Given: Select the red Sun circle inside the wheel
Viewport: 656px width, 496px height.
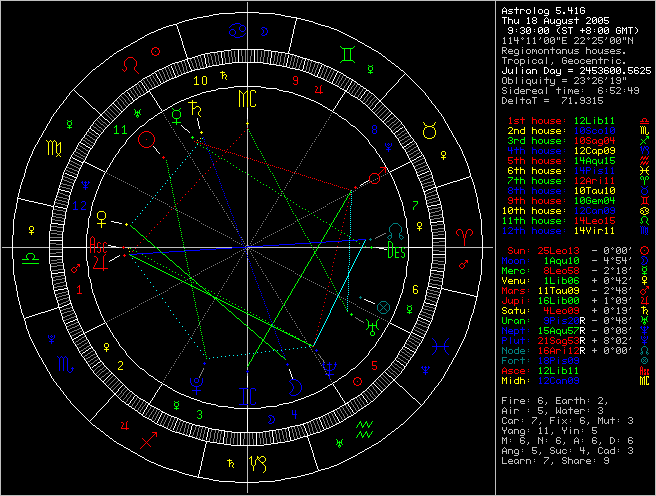Looking at the screenshot, I should click(x=148, y=141).
